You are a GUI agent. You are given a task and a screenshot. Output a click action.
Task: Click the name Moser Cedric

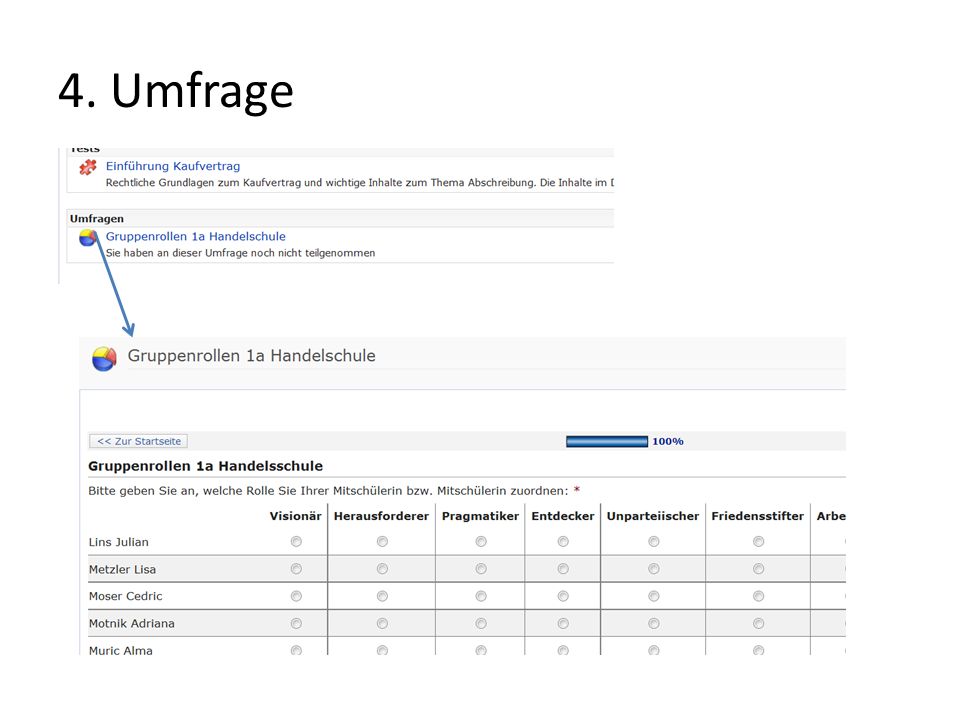click(x=126, y=596)
